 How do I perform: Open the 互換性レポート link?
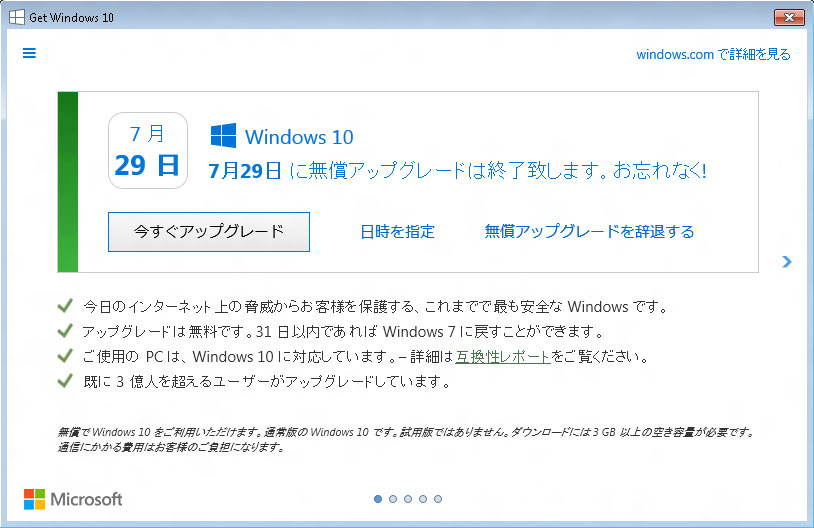click(502, 356)
